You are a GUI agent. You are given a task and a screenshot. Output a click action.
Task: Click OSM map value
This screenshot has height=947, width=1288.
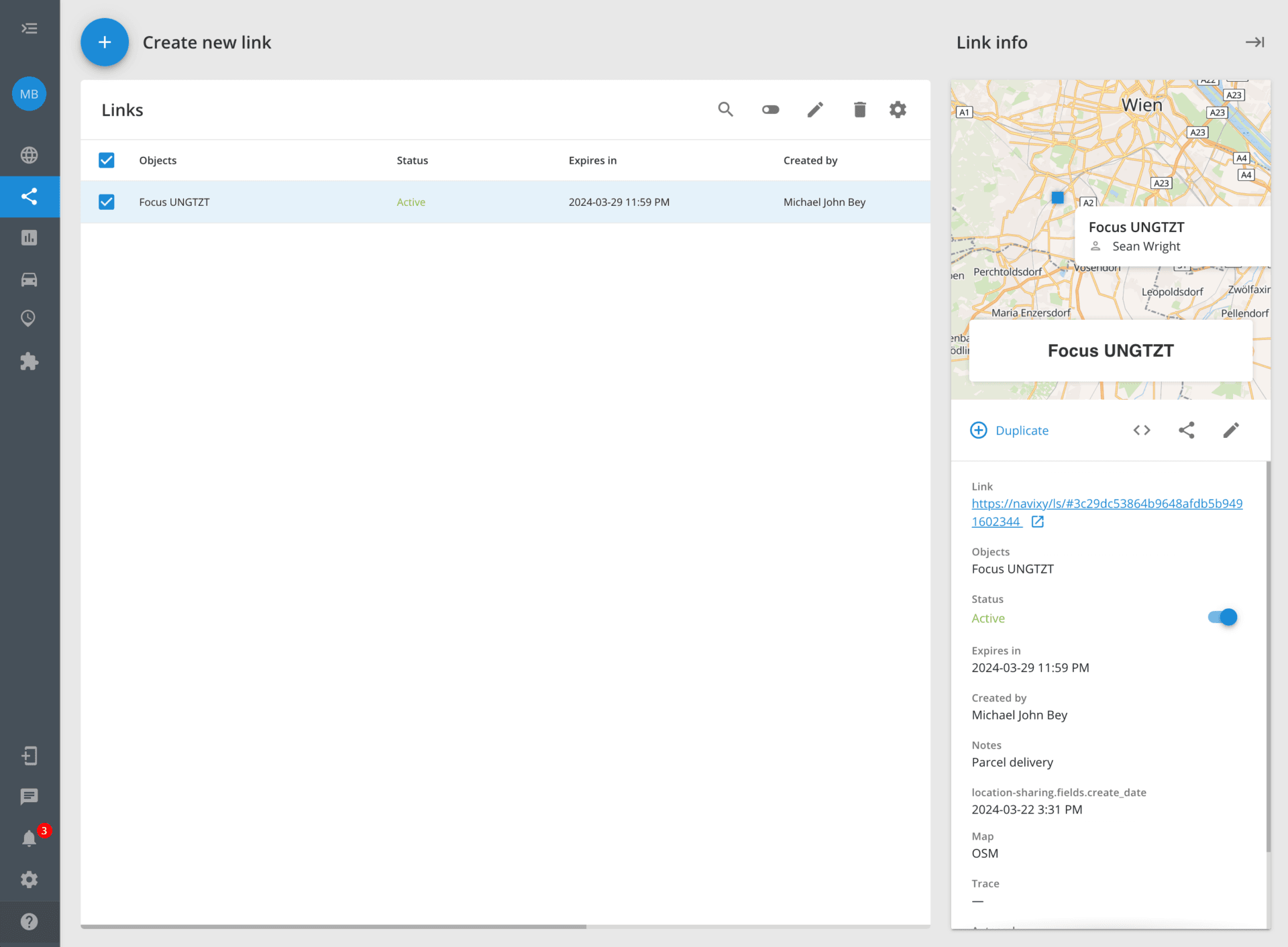pyautogui.click(x=985, y=854)
